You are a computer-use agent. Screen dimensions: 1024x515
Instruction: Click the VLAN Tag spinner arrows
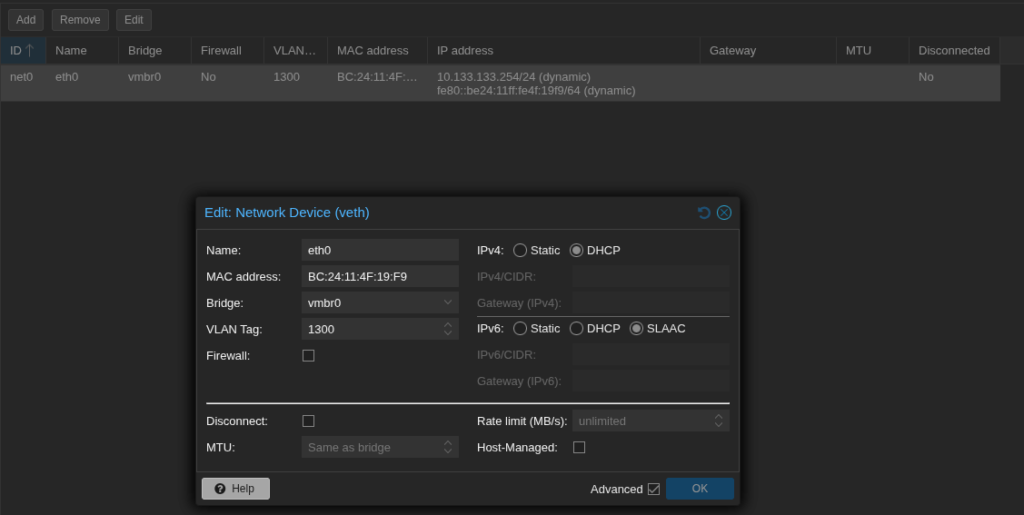coord(447,329)
